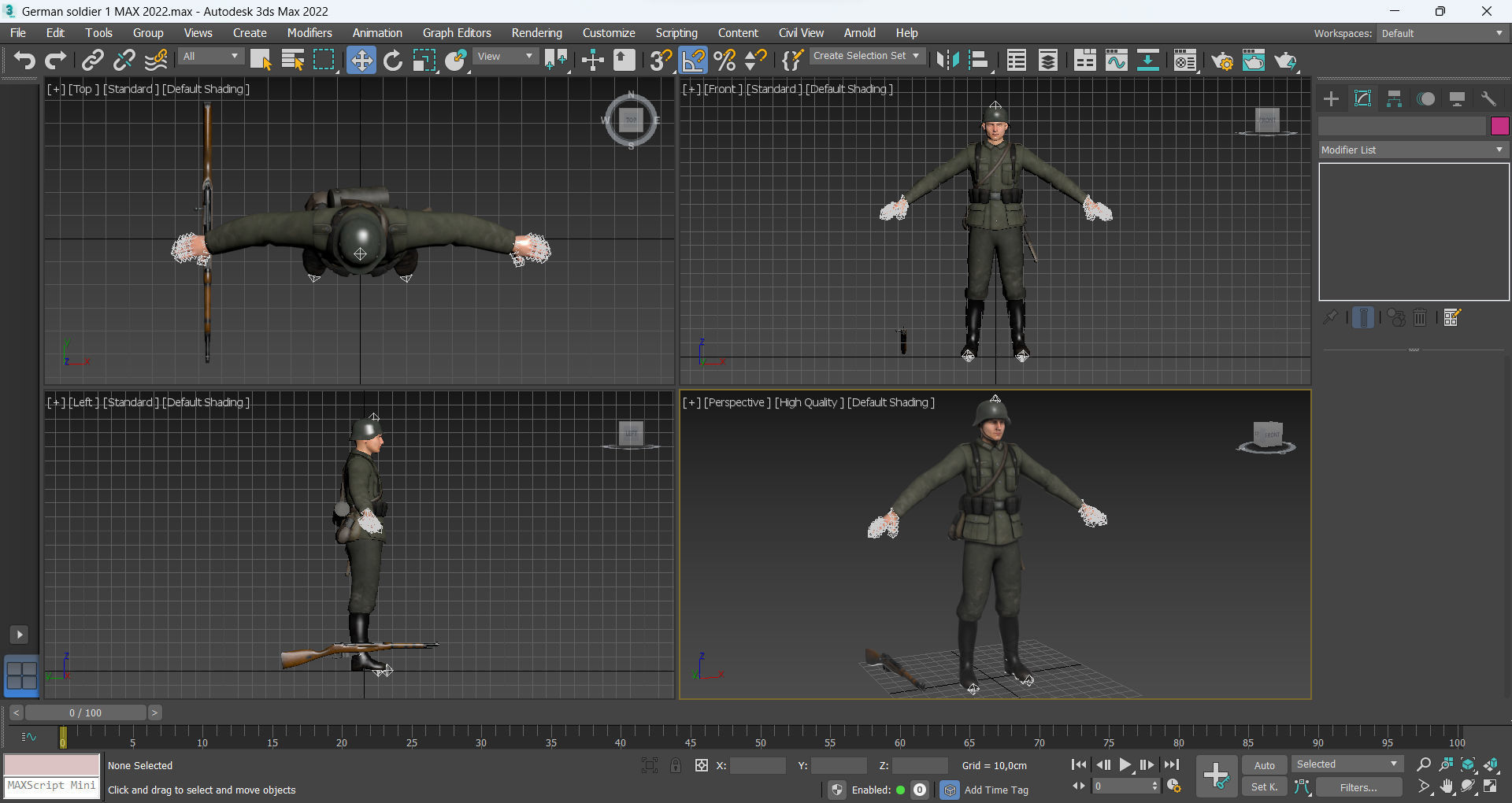Switch to the Create command panel tab
Image resolution: width=1512 pixels, height=803 pixels.
click(x=1331, y=98)
